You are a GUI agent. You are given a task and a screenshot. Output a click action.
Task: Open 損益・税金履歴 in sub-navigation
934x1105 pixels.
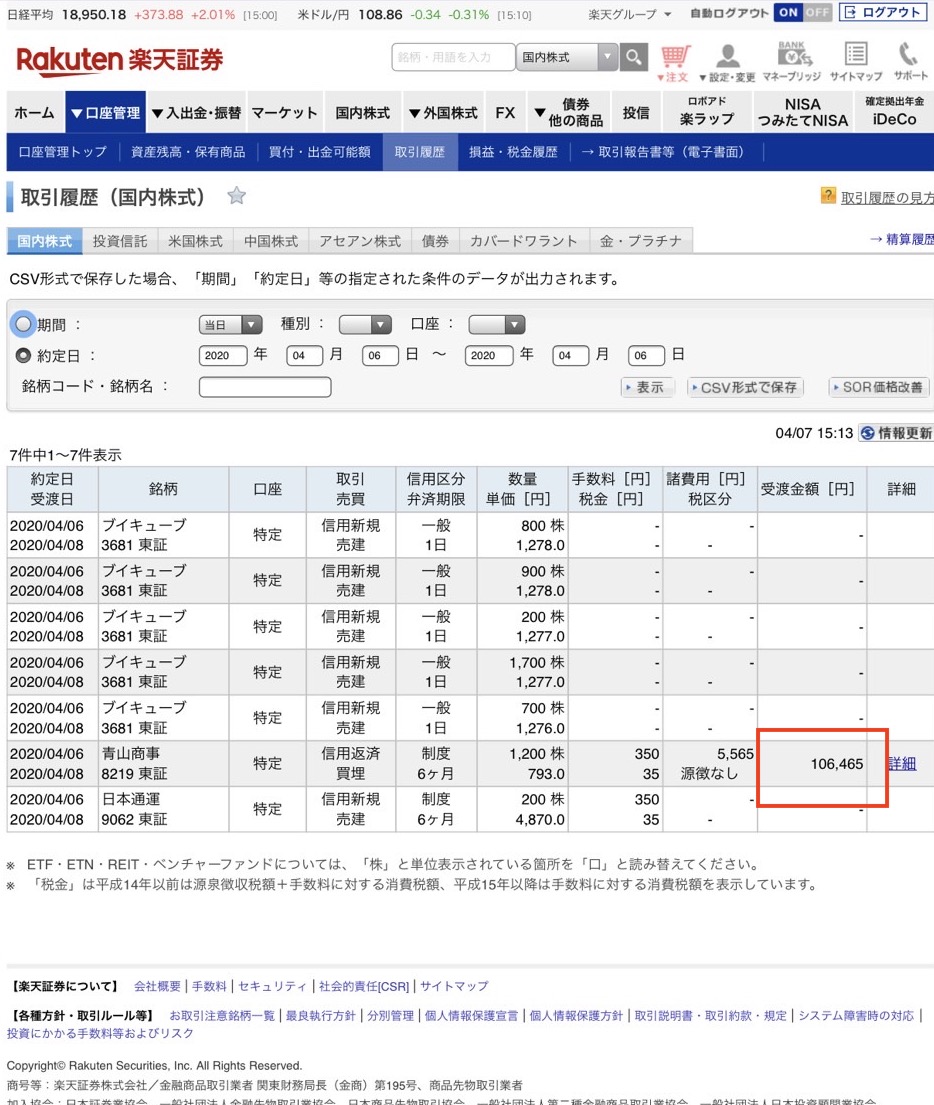tap(514, 152)
